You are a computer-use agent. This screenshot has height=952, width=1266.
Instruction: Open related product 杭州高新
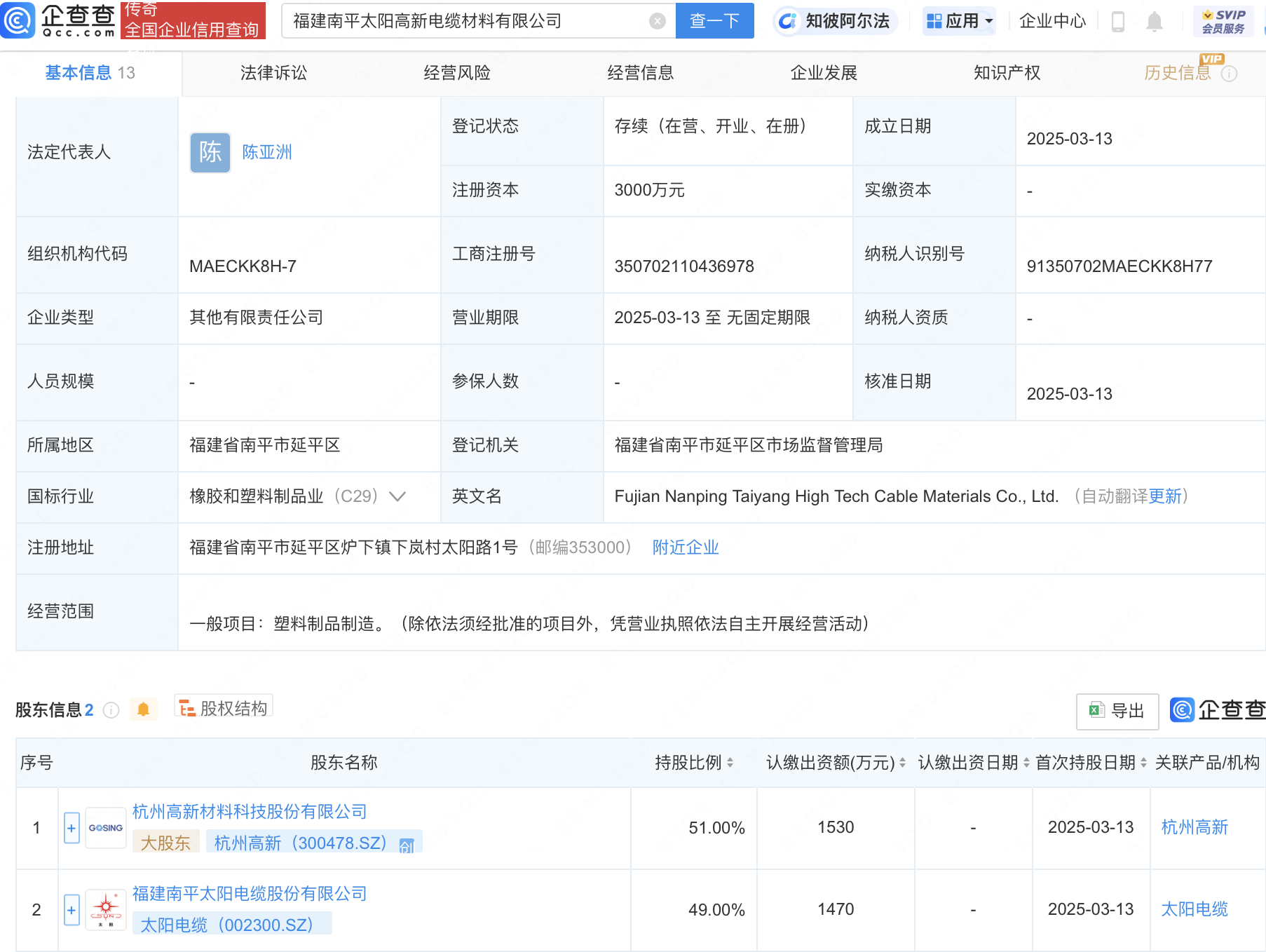point(1194,827)
